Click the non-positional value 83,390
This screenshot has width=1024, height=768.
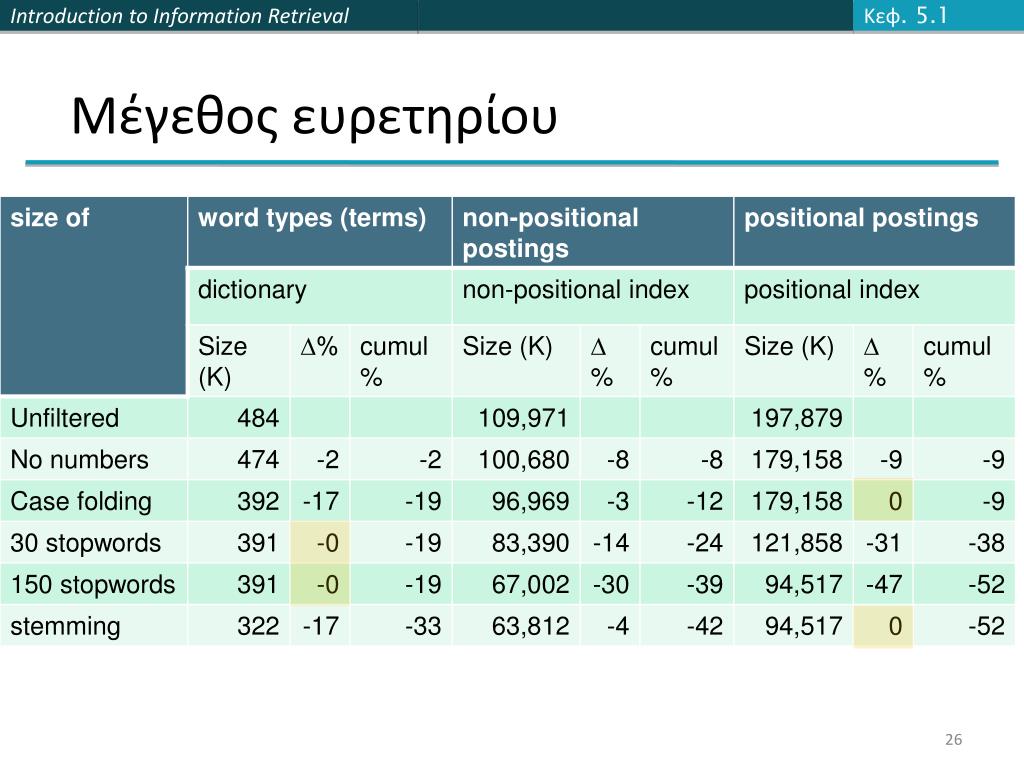(x=530, y=543)
